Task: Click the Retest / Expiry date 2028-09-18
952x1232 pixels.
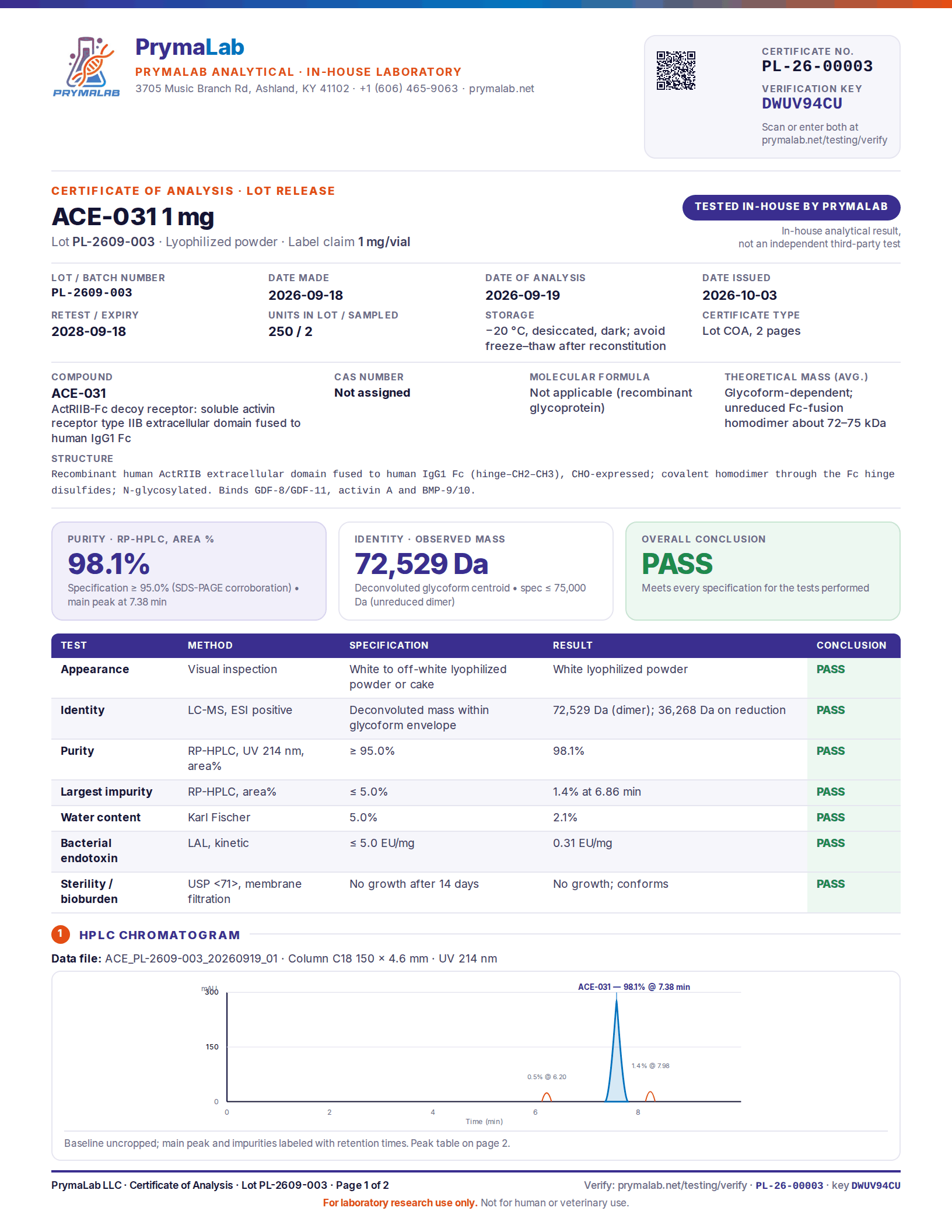Action: [89, 331]
